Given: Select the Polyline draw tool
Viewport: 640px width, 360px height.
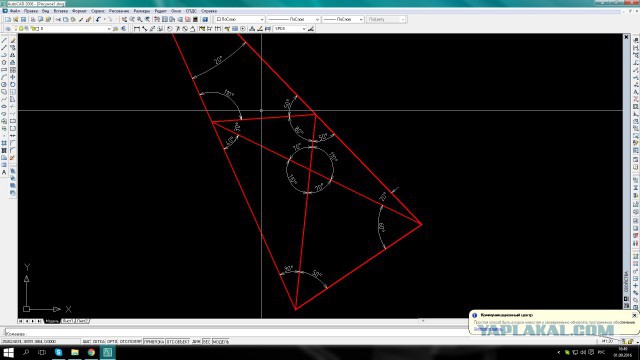Looking at the screenshot, I should point(4,55).
